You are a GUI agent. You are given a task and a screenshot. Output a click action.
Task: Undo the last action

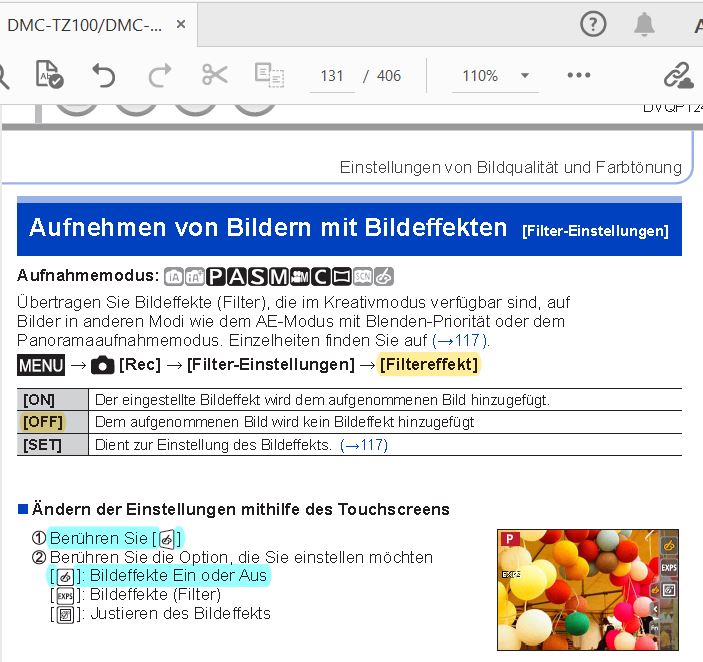104,75
